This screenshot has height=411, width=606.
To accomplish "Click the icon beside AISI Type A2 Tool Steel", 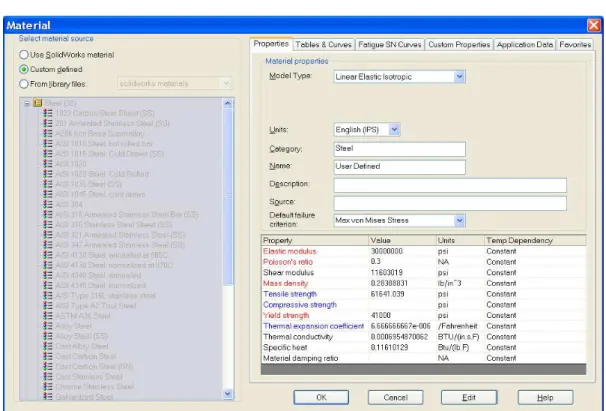I will coord(48,305).
